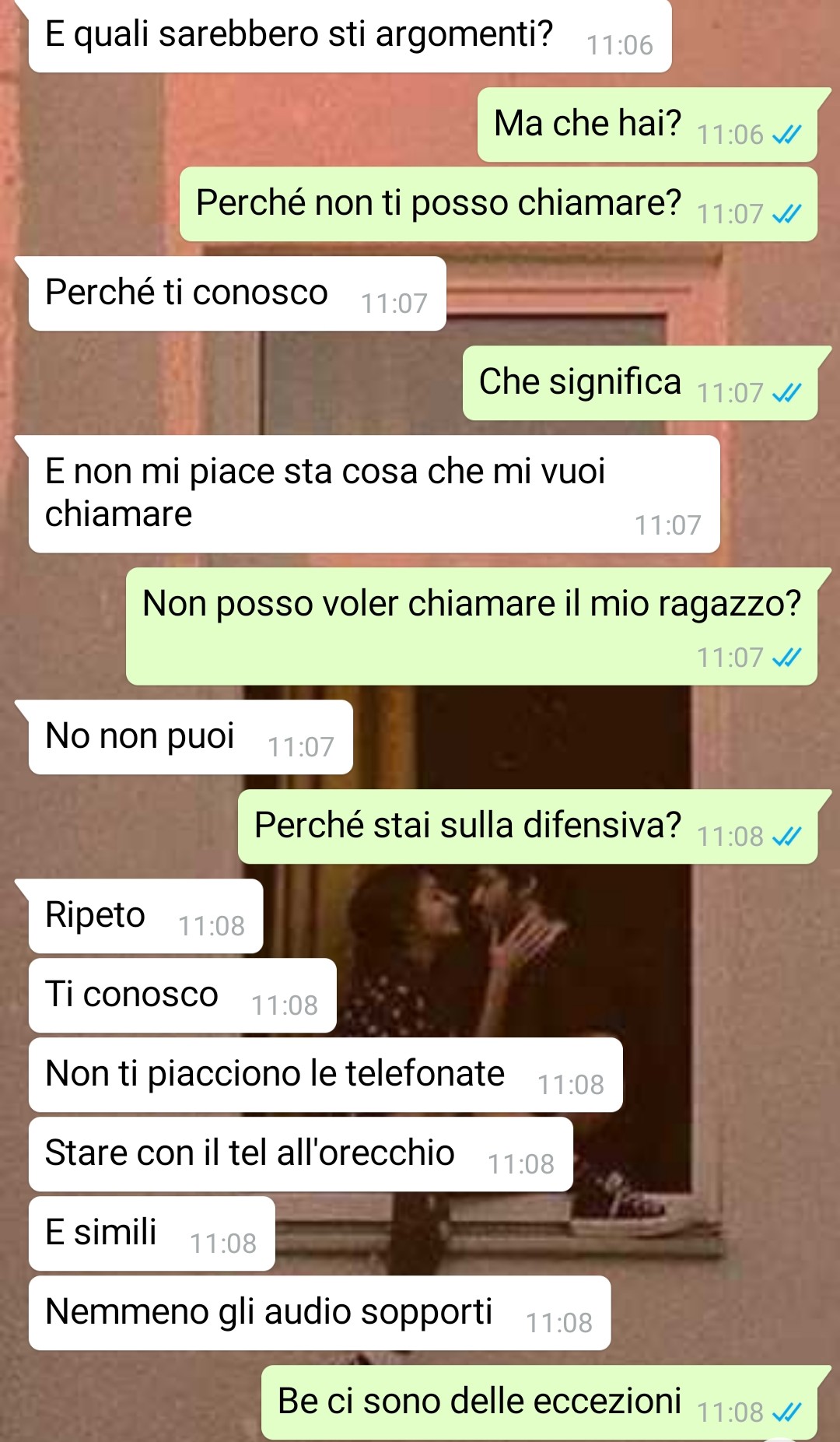Image resolution: width=840 pixels, height=1442 pixels.
Task: Tap the blue ticks on "Che significa" message
Action: point(786,393)
